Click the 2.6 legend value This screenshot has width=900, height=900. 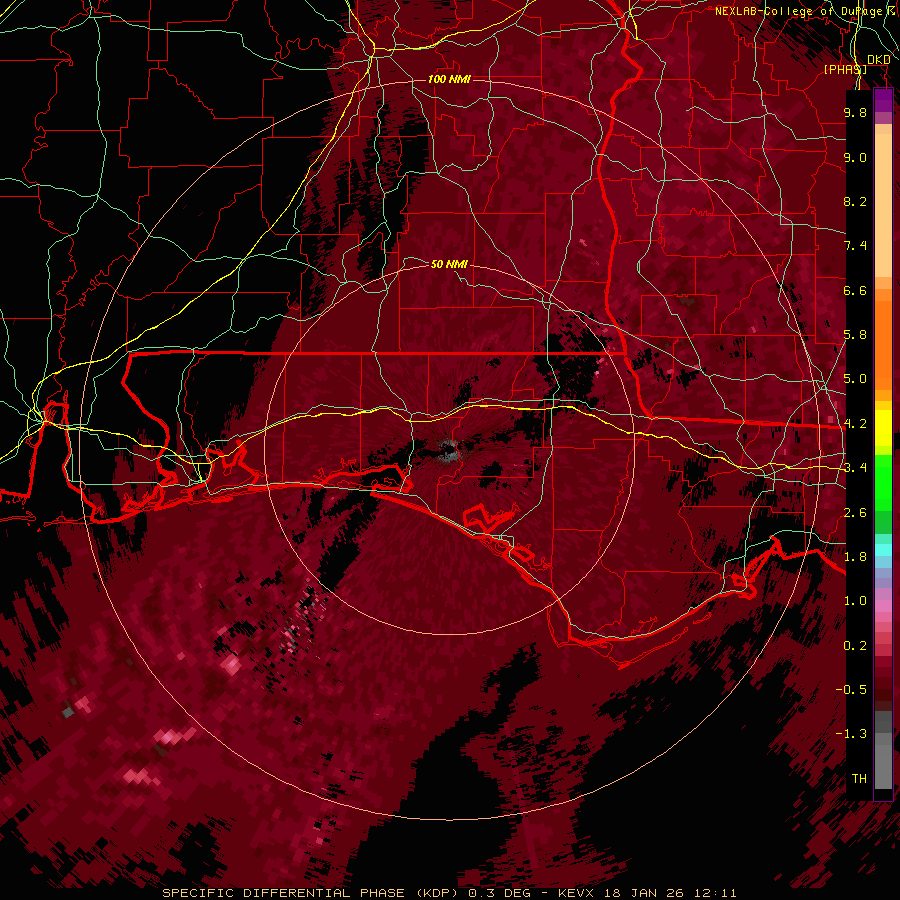[855, 513]
